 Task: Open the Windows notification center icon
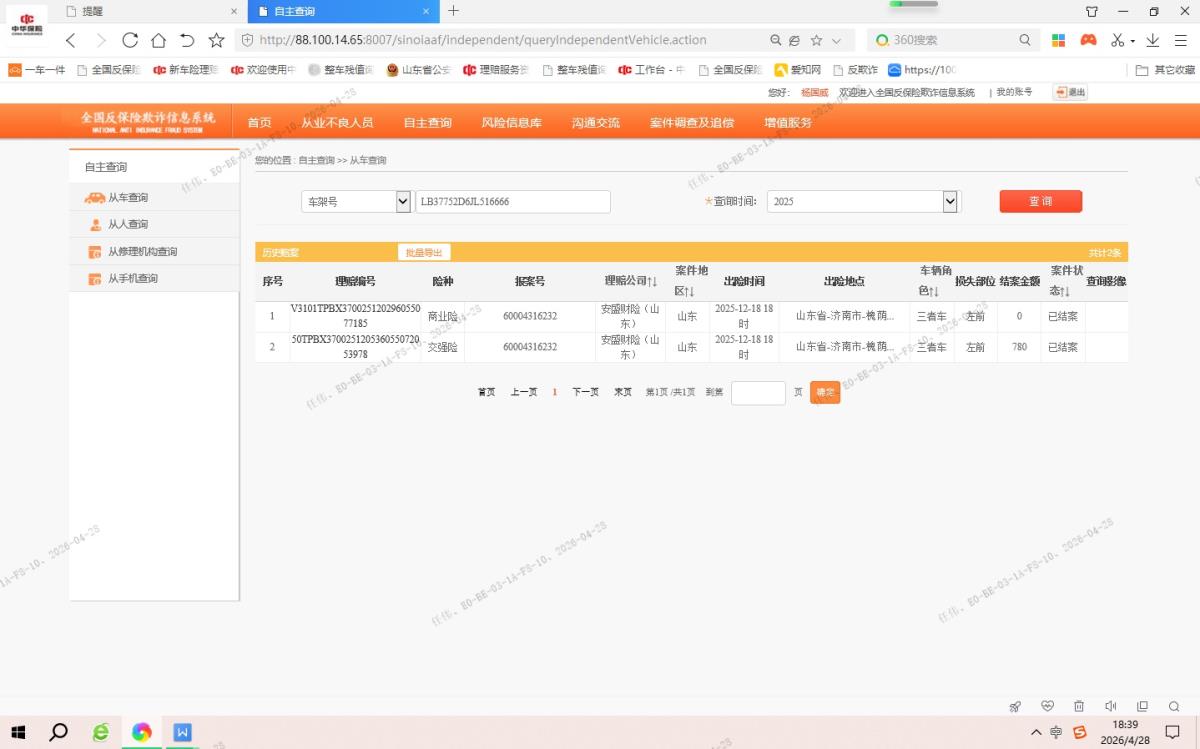pos(1173,732)
